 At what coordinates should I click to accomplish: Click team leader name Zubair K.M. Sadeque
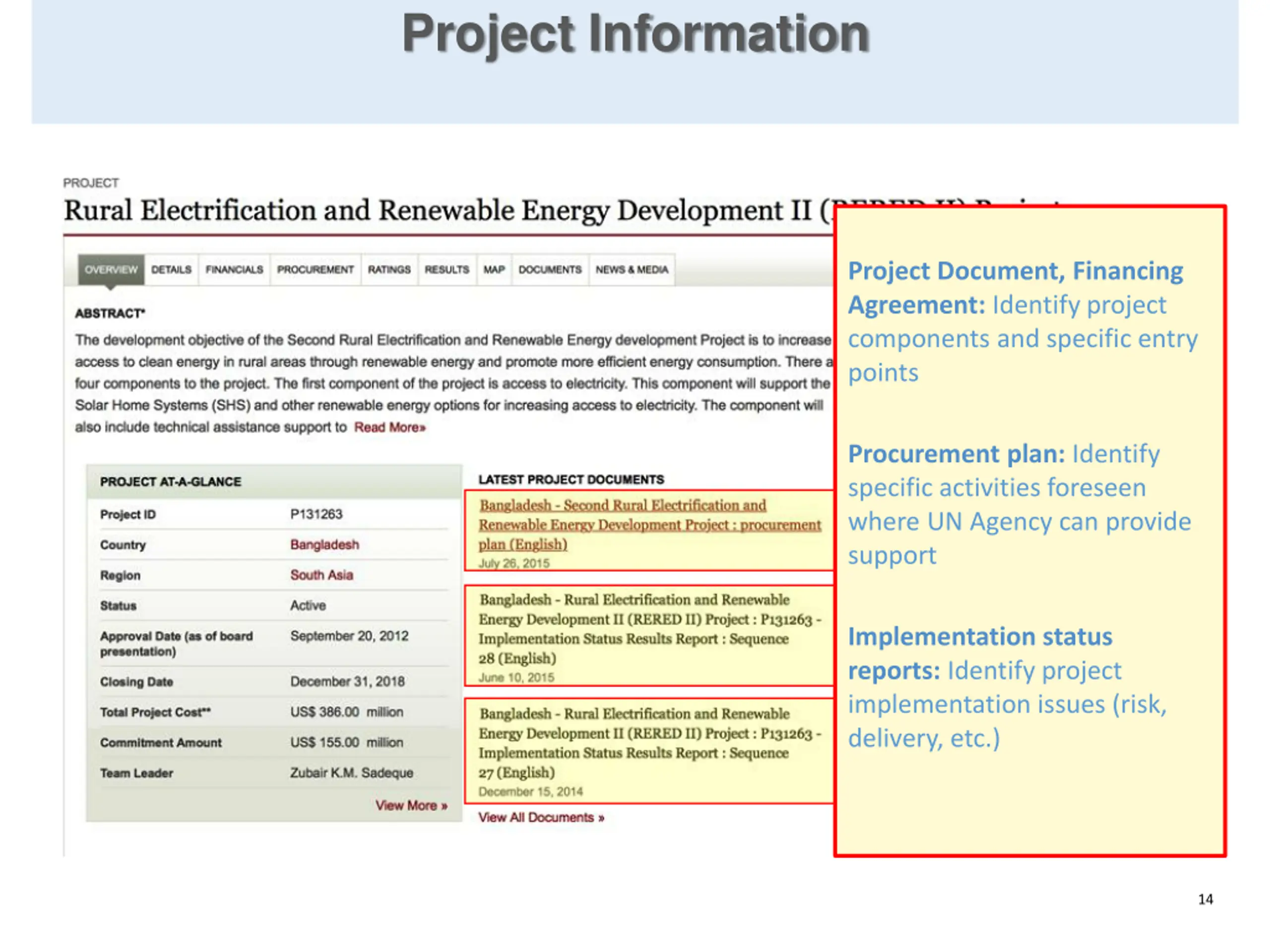pyautogui.click(x=351, y=773)
